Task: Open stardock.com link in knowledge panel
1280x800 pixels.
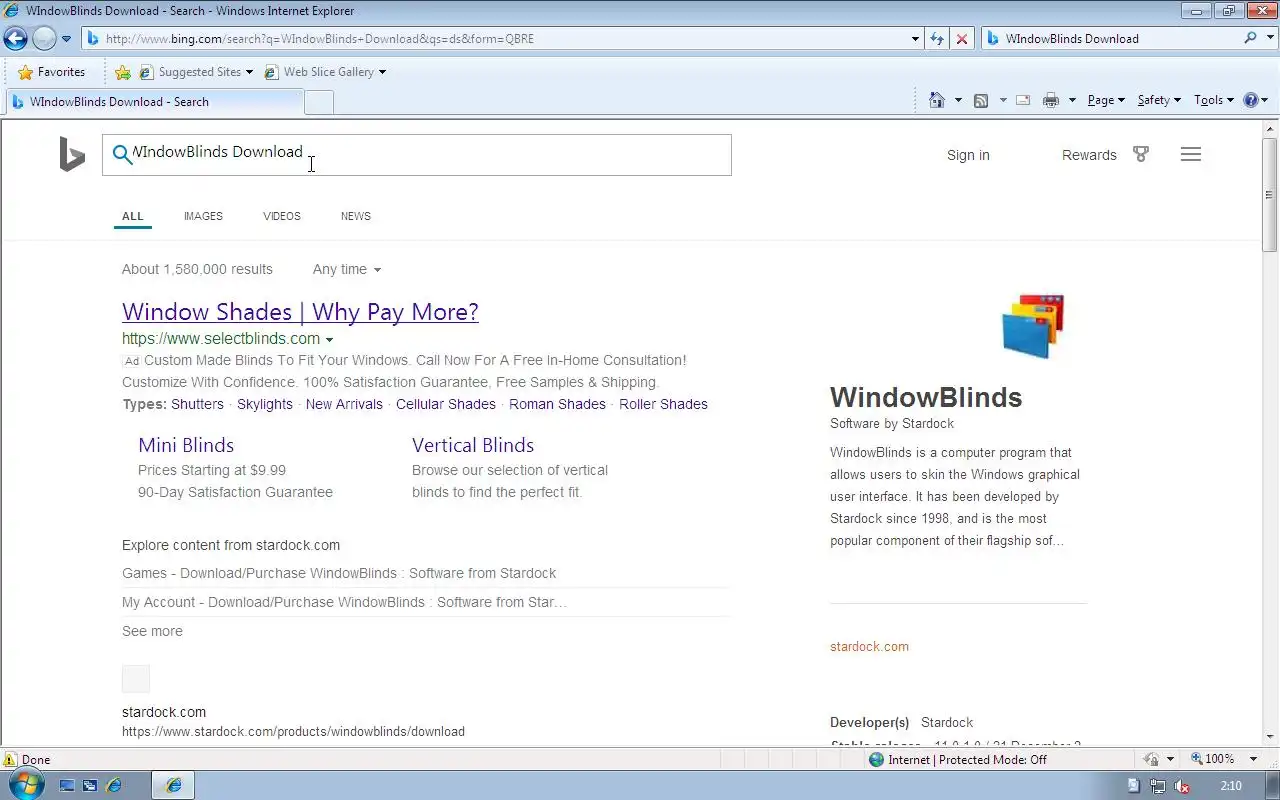Action: click(869, 647)
